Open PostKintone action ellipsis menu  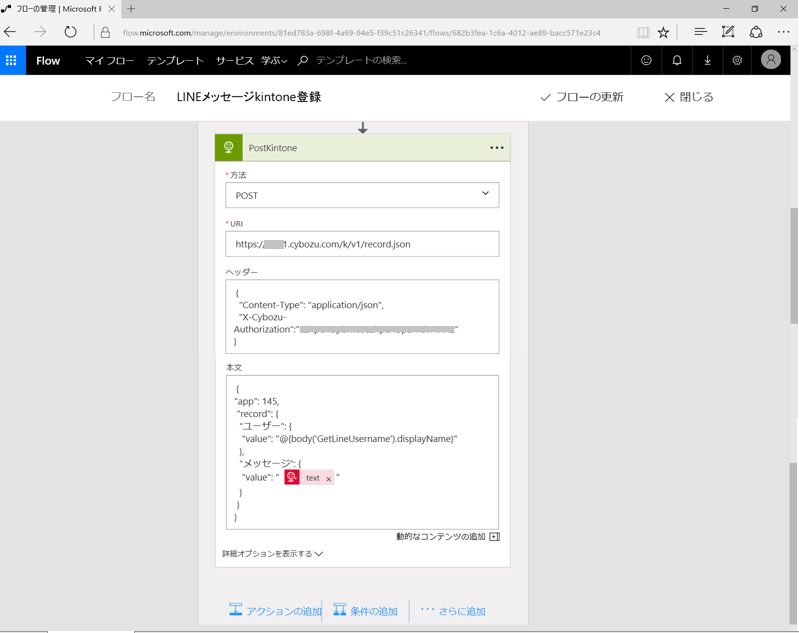point(497,148)
